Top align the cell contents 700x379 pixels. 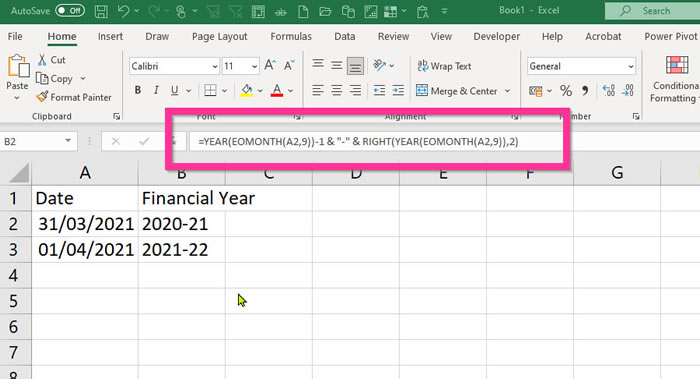tap(318, 65)
